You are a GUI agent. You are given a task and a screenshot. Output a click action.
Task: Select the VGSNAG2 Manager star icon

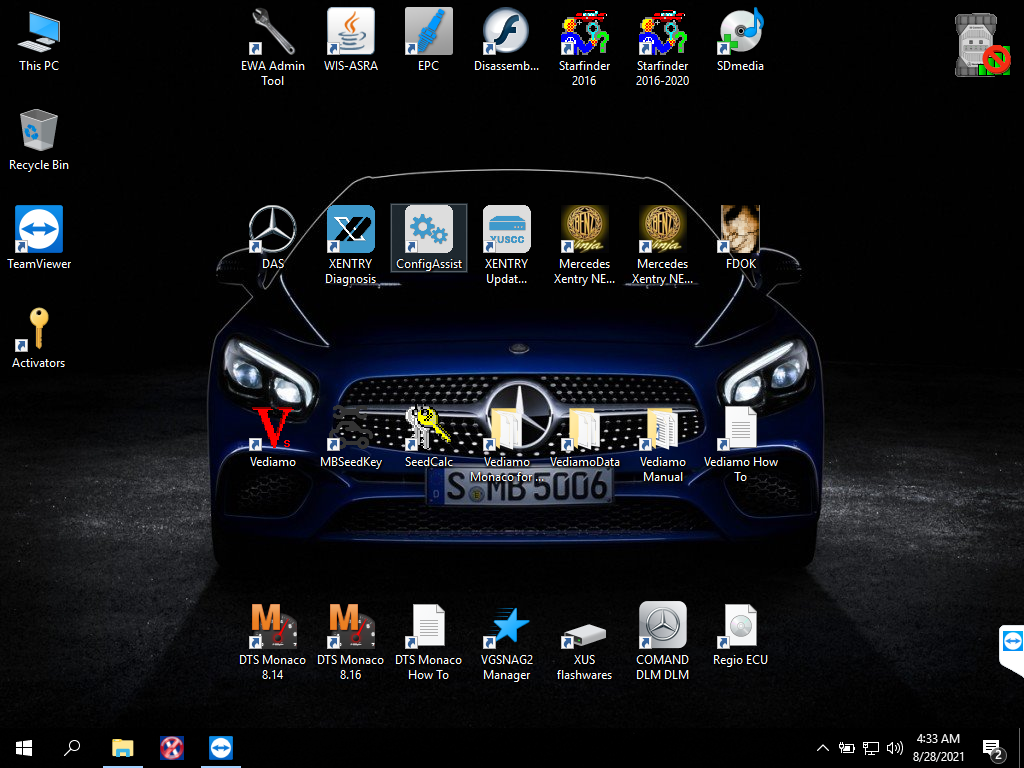(x=506, y=627)
